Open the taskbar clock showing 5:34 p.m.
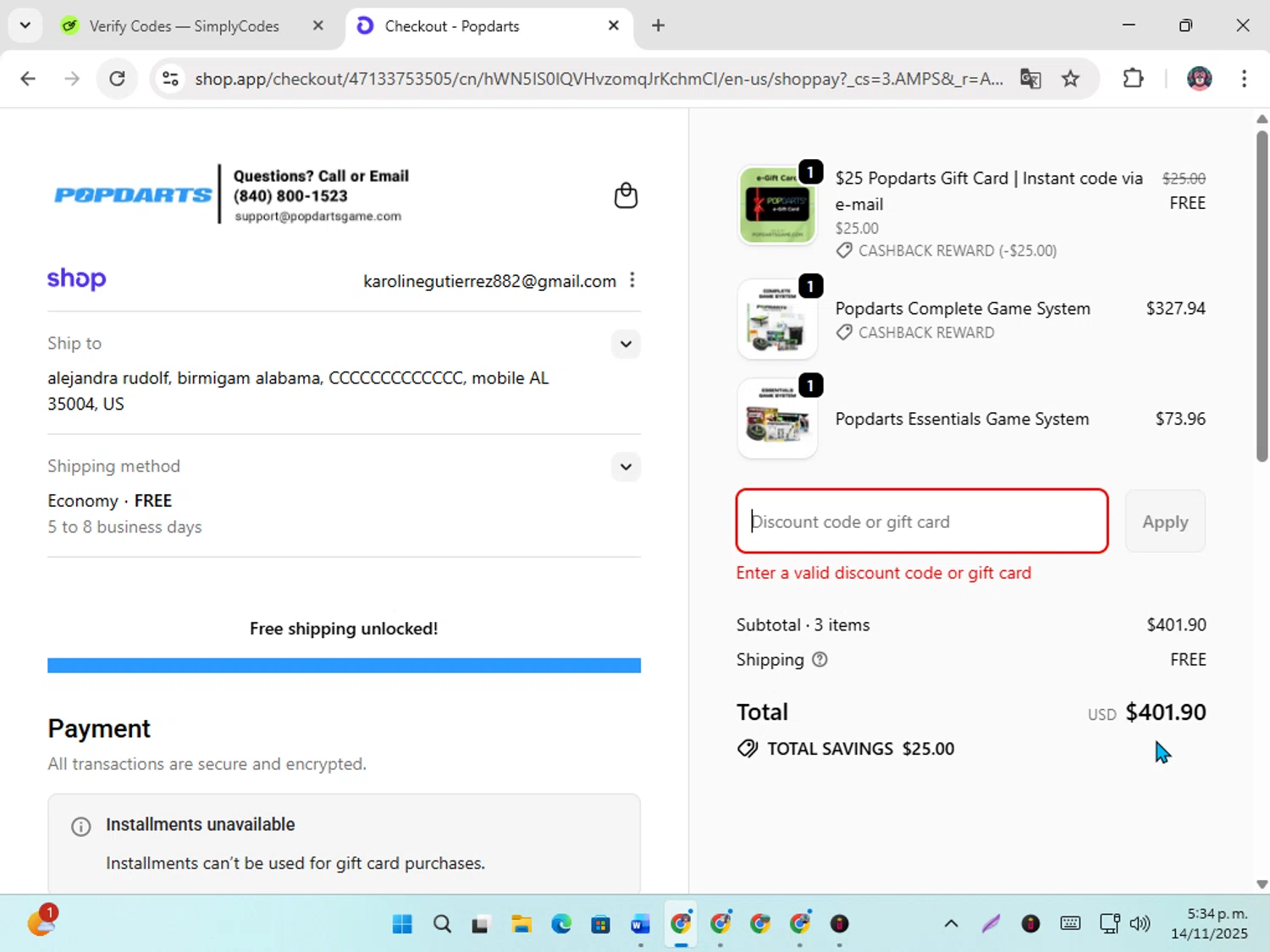Viewport: 1270px width, 952px height. 1209,924
